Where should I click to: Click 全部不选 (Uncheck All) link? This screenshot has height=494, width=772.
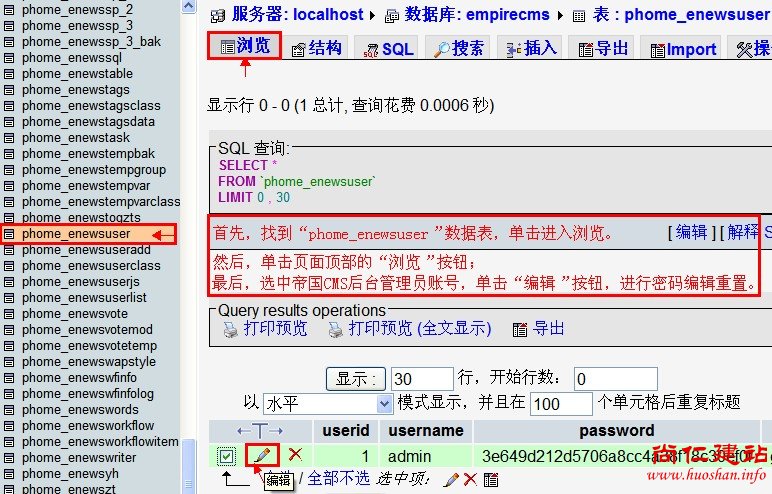click(338, 478)
